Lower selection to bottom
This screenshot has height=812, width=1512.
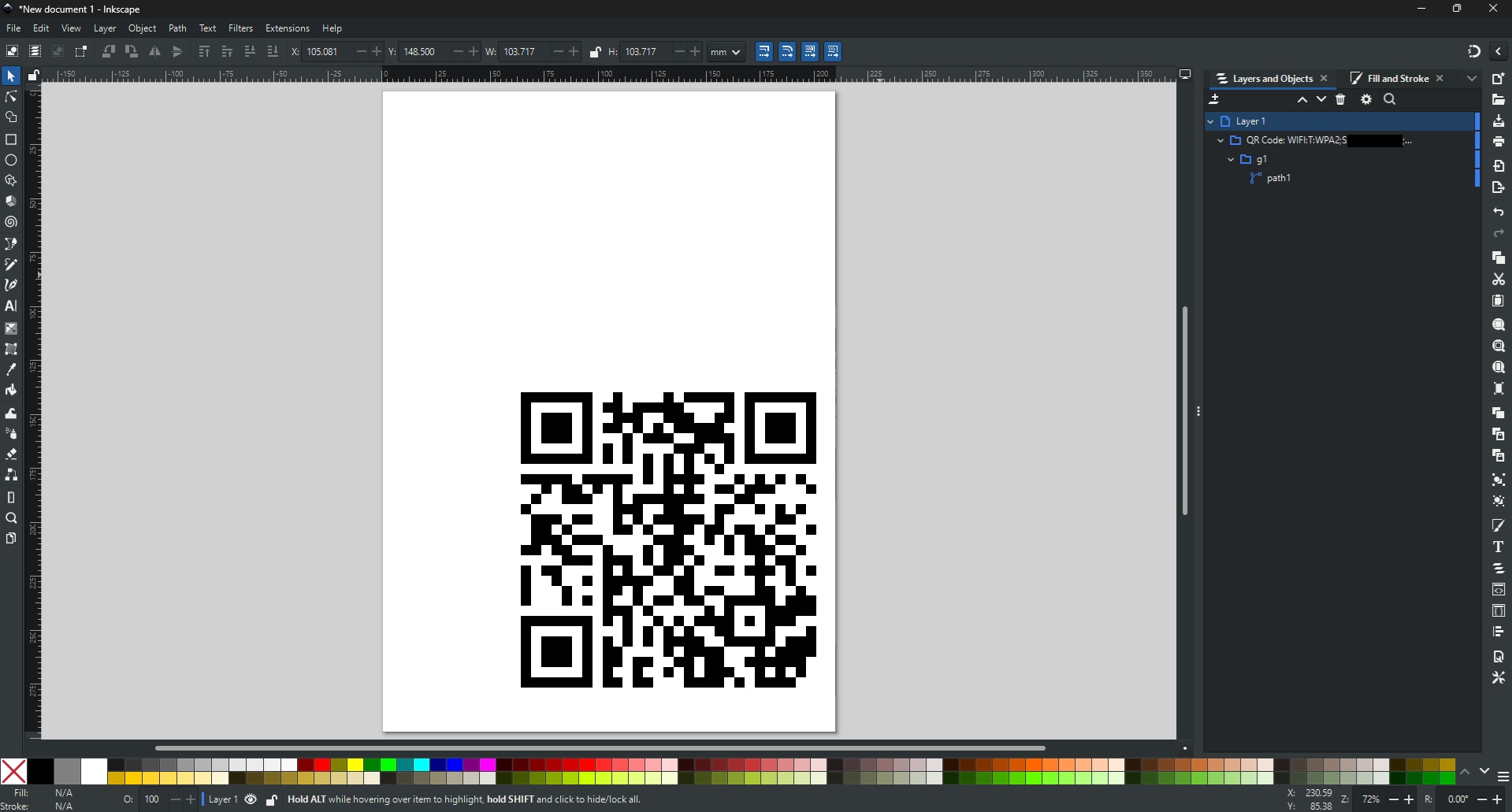pos(273,52)
